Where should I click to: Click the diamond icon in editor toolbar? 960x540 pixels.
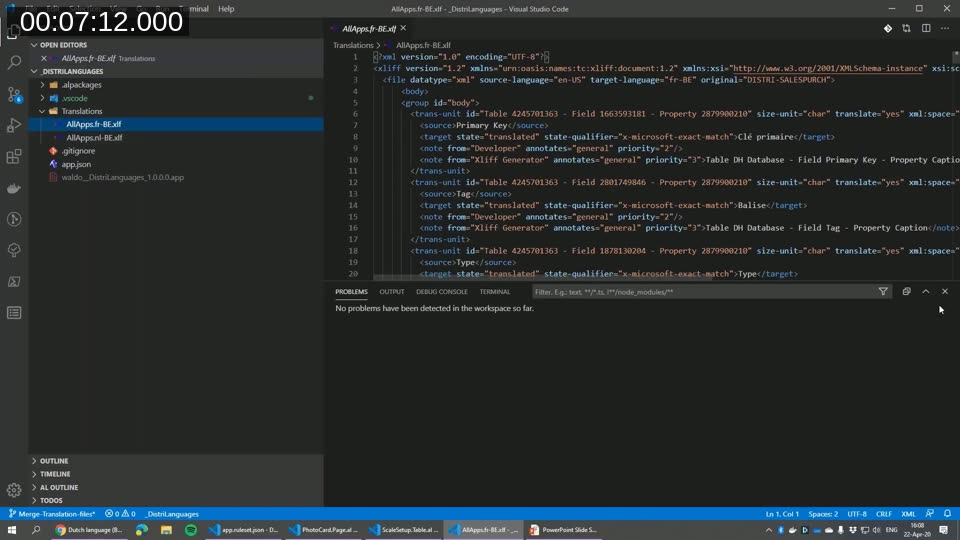pos(888,28)
